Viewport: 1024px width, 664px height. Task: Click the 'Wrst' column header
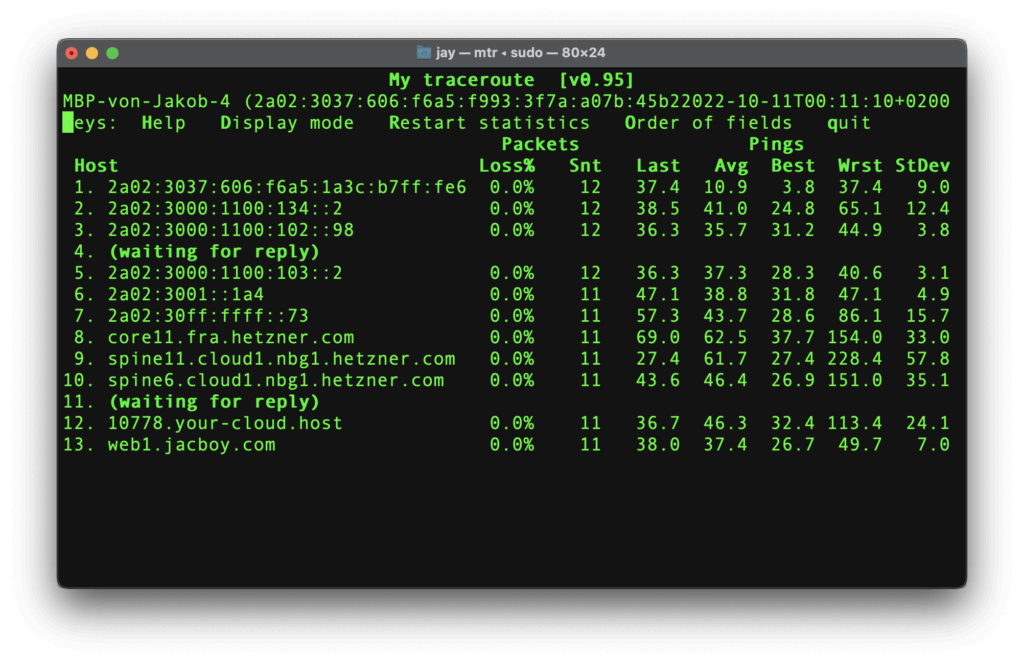click(x=859, y=166)
